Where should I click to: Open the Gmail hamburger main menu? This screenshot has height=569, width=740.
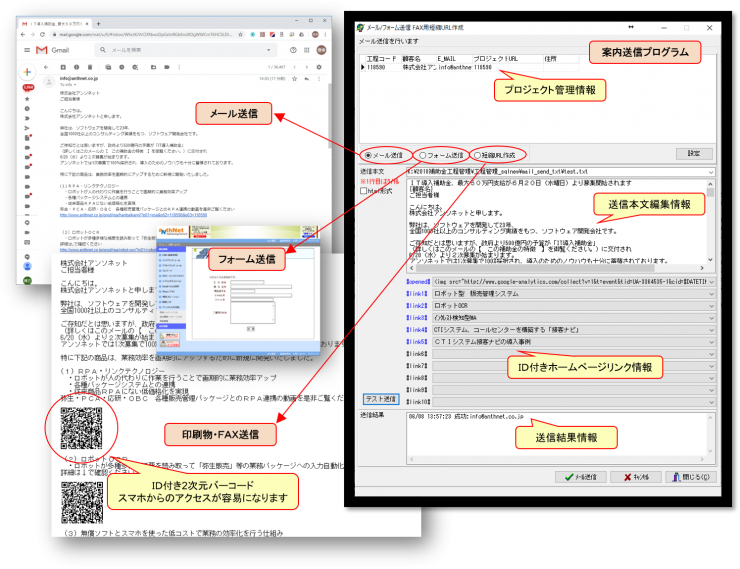[27, 50]
